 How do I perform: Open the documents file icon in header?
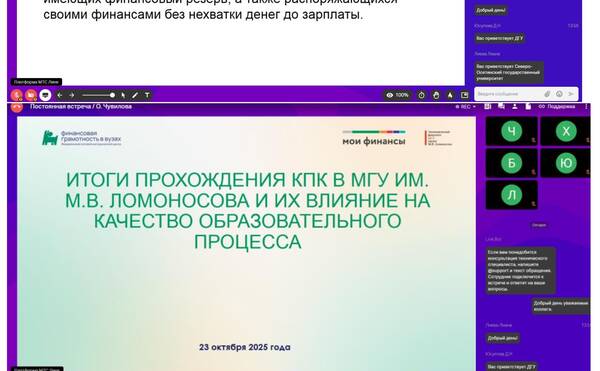tap(528, 106)
